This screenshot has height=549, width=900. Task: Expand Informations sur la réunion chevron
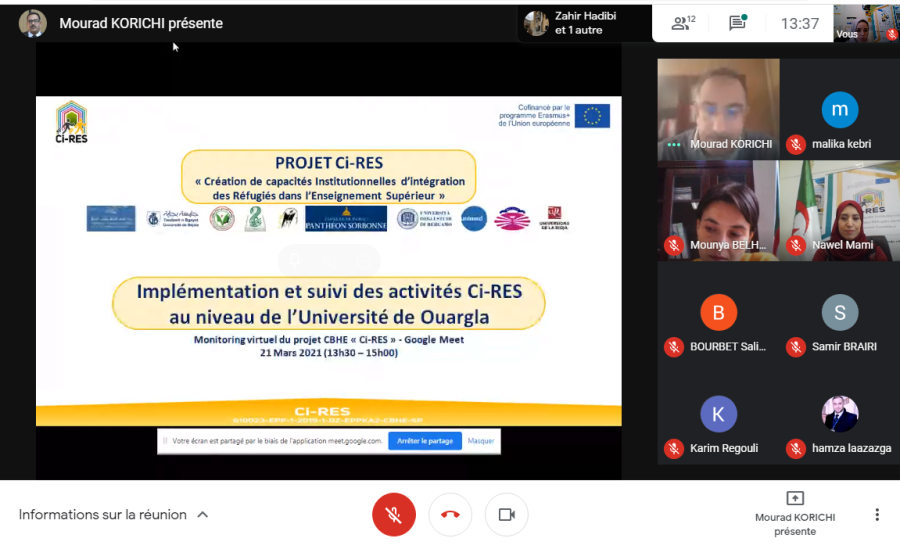203,515
